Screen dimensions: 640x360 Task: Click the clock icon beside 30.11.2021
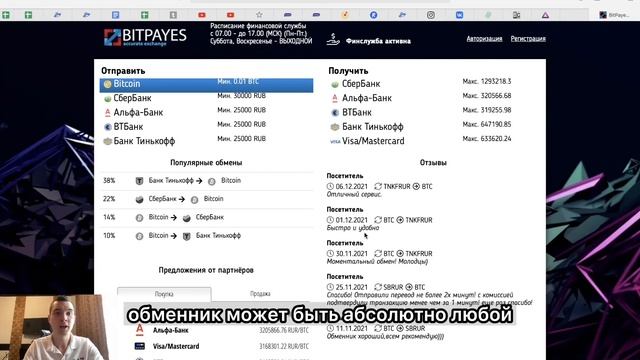(x=330, y=254)
